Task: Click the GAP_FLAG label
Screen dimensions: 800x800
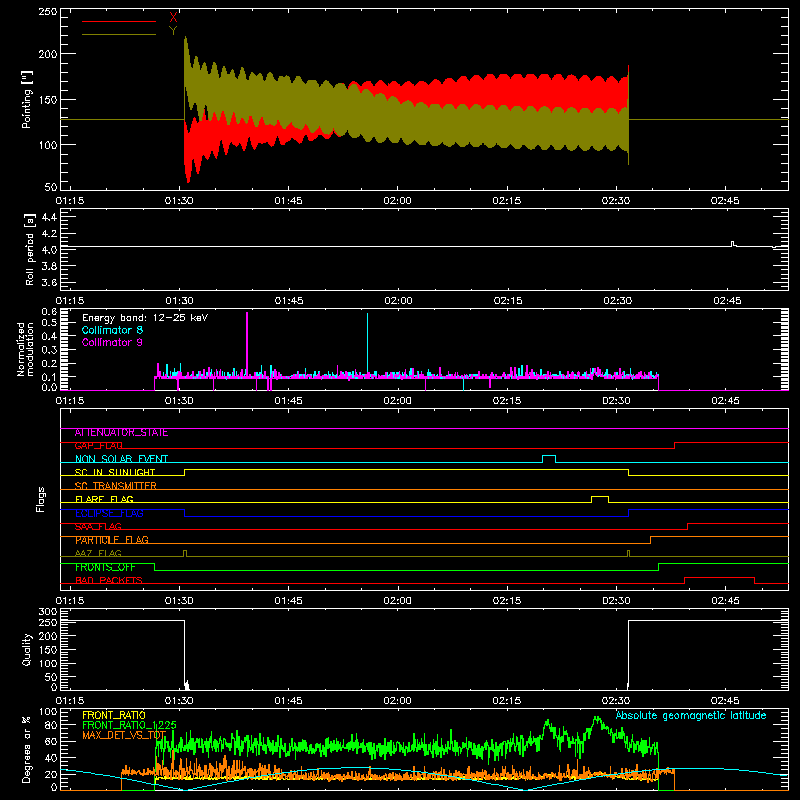Action: [x=98, y=446]
